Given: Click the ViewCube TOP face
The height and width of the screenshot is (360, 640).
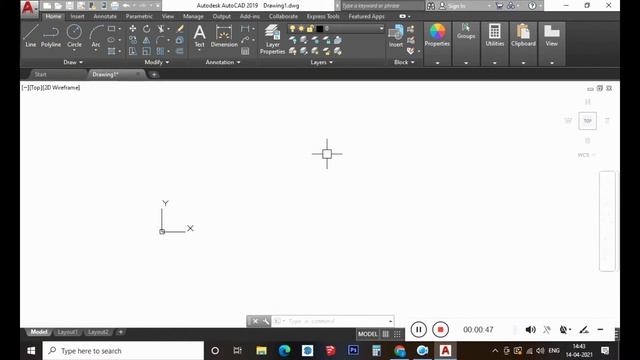Looking at the screenshot, I should (x=587, y=121).
